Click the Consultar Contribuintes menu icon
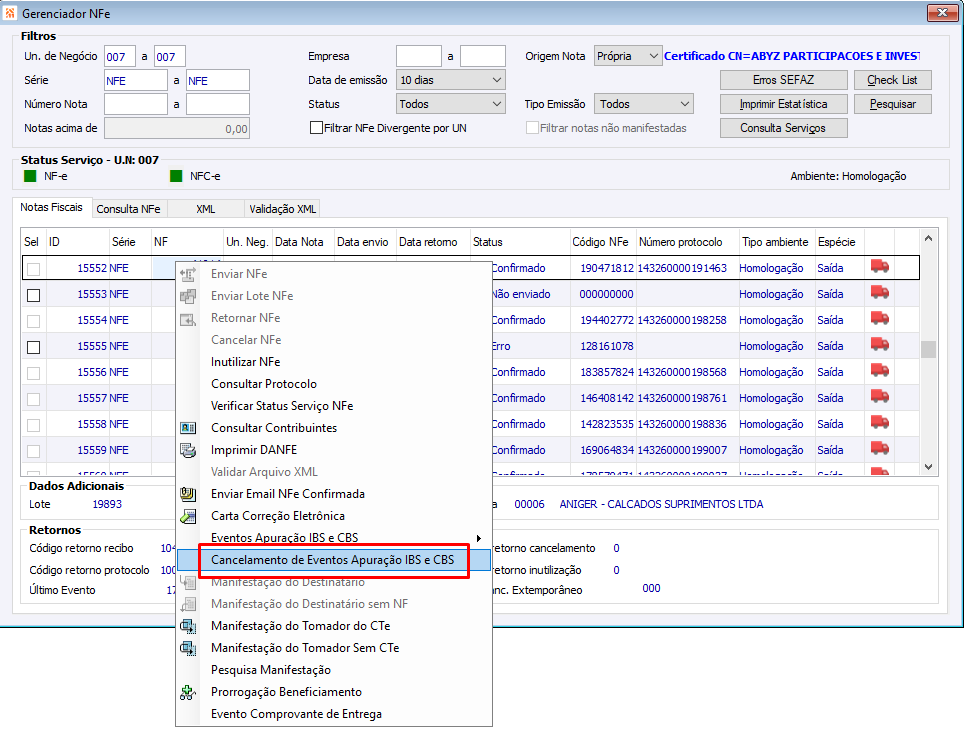Screen dimensions: 966x730 [x=188, y=428]
